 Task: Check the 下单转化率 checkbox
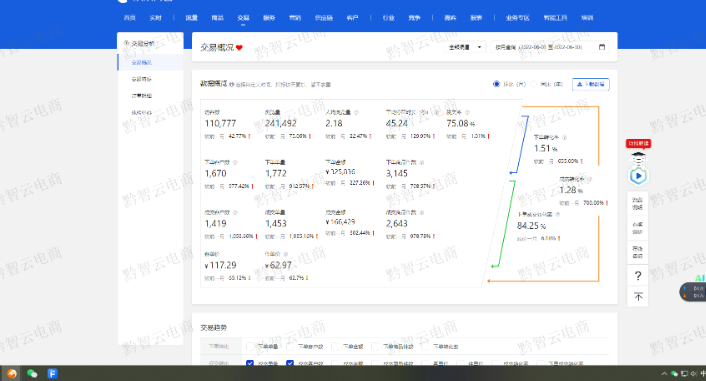(x=425, y=346)
